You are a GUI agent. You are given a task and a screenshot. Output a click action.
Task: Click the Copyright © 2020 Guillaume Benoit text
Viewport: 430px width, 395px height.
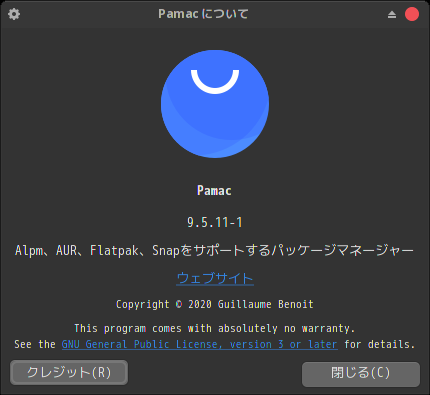pyautogui.click(x=215, y=304)
